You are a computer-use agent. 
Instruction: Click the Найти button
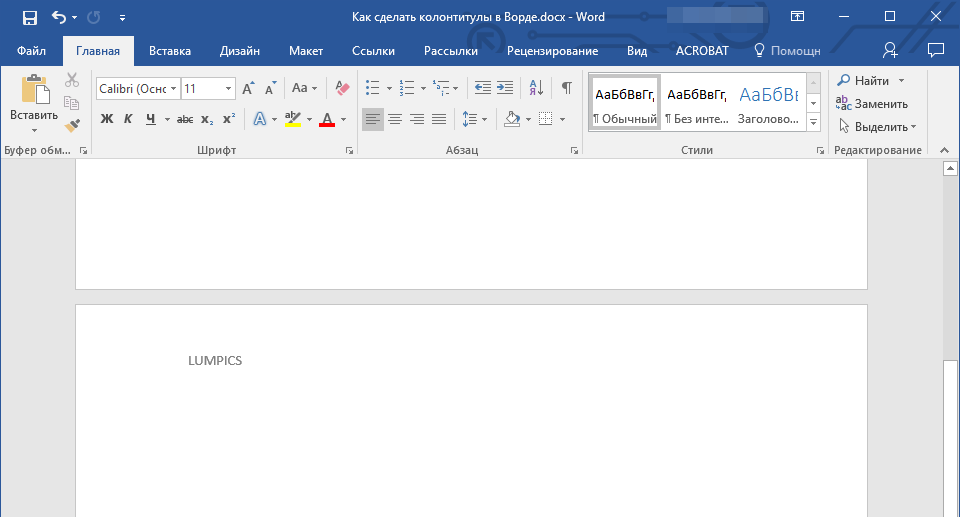coord(864,80)
